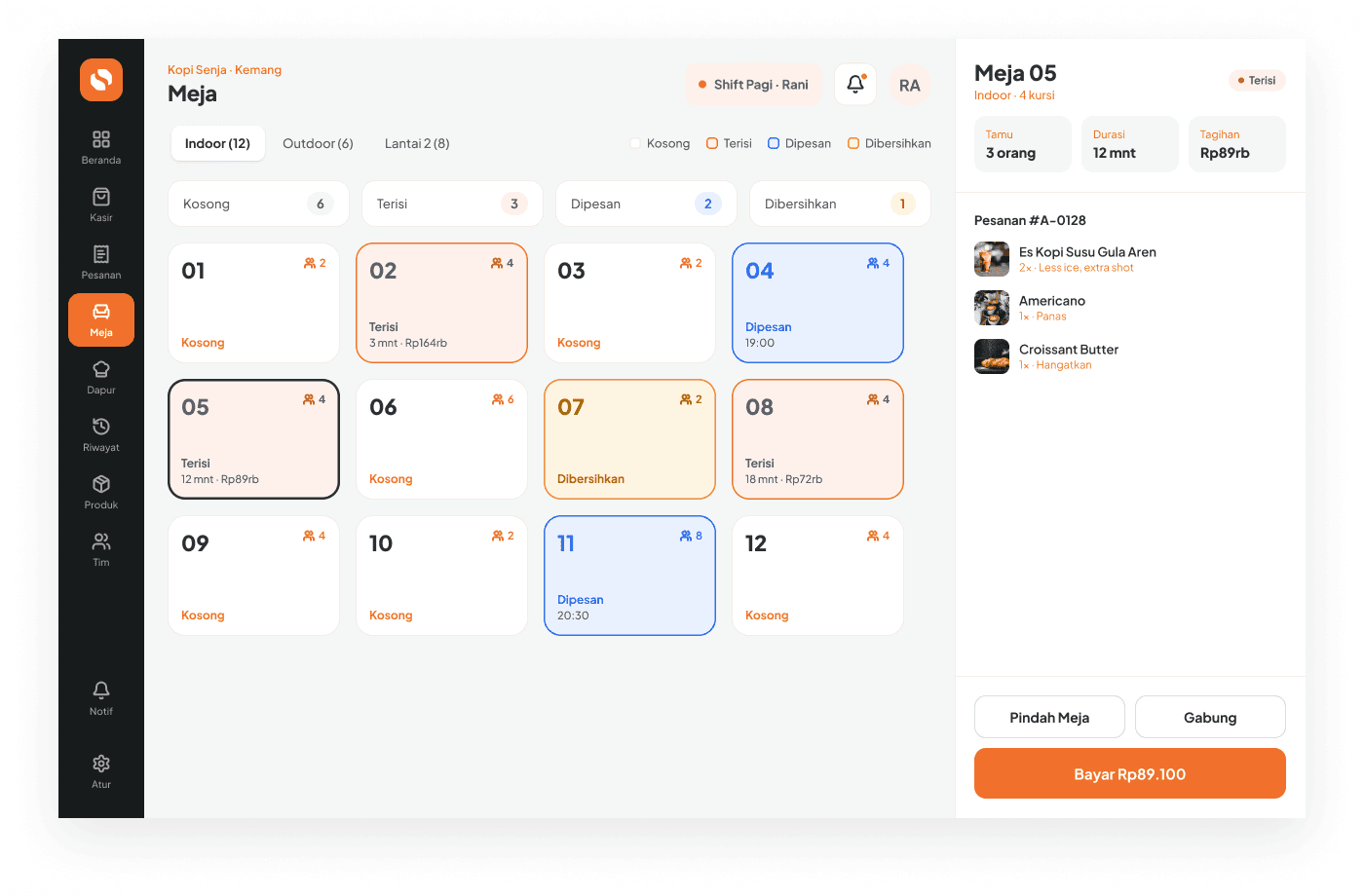Filter by the Kosong summary card
Screen dimensions: 1364x896
point(258,204)
